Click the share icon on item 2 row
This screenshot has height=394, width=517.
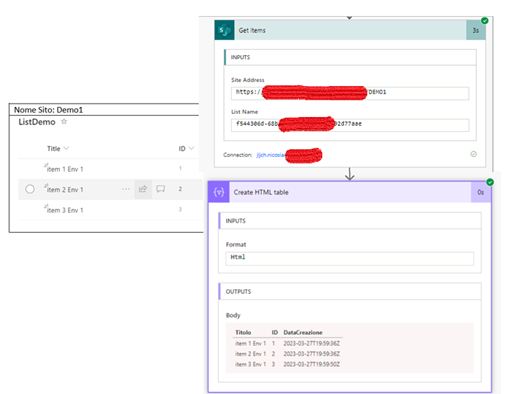[x=143, y=189]
